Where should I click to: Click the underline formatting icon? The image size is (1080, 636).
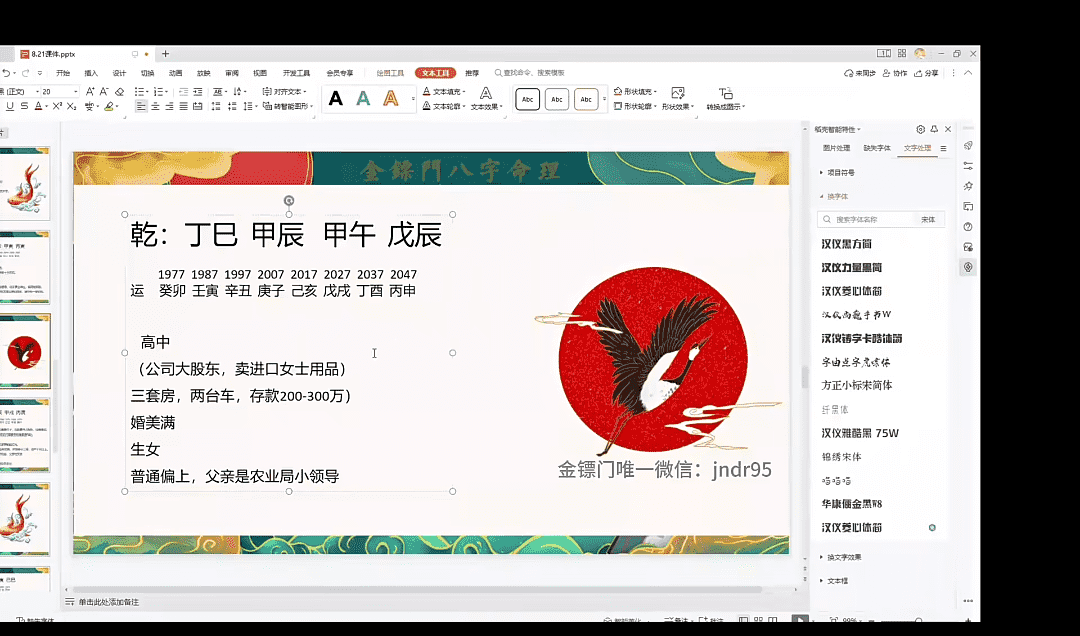[x=11, y=106]
